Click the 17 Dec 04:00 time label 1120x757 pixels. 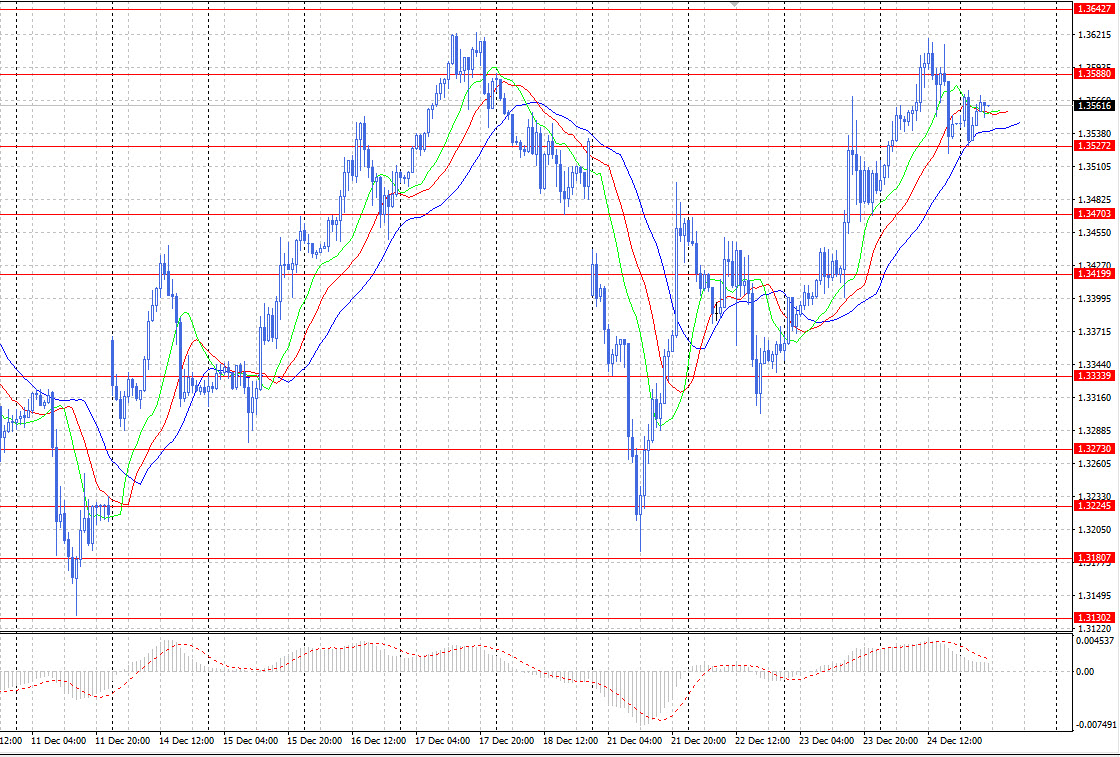pos(442,741)
